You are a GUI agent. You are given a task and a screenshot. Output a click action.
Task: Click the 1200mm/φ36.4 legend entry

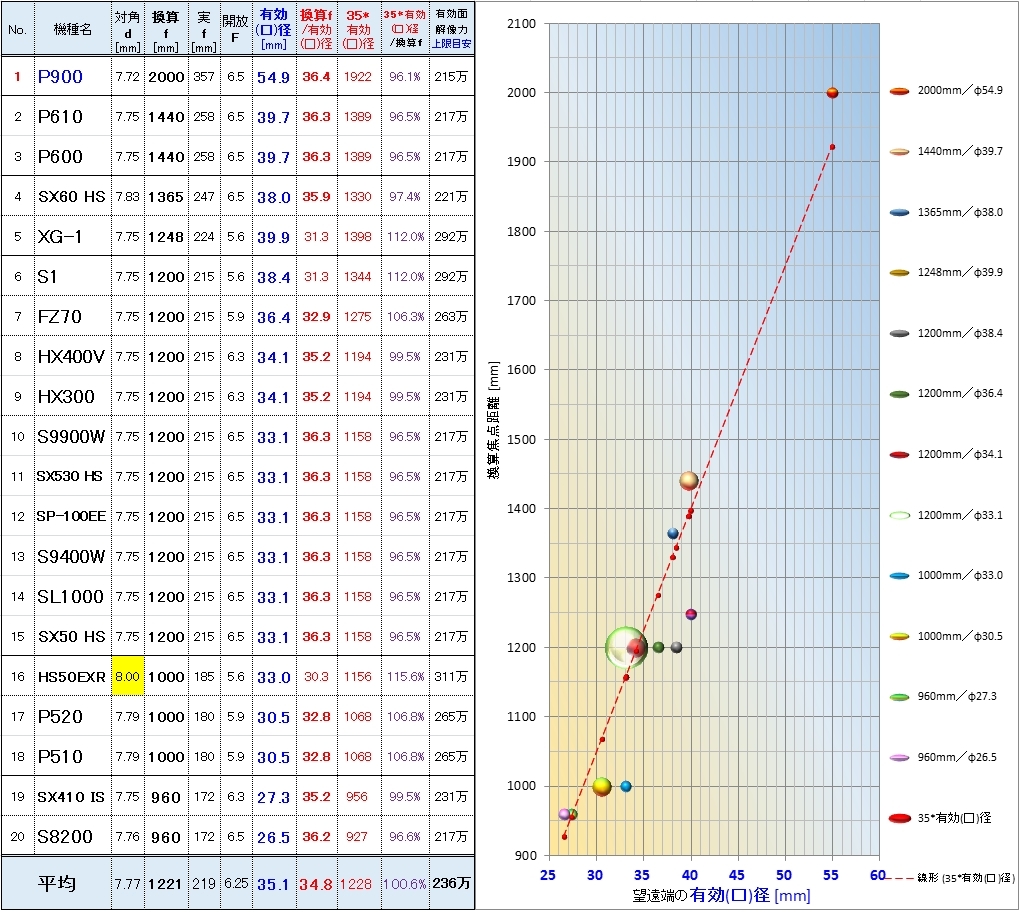point(946,394)
